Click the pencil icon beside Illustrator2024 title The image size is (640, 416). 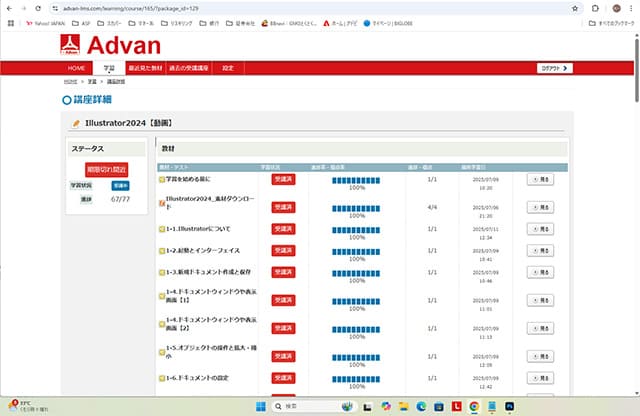coord(76,122)
